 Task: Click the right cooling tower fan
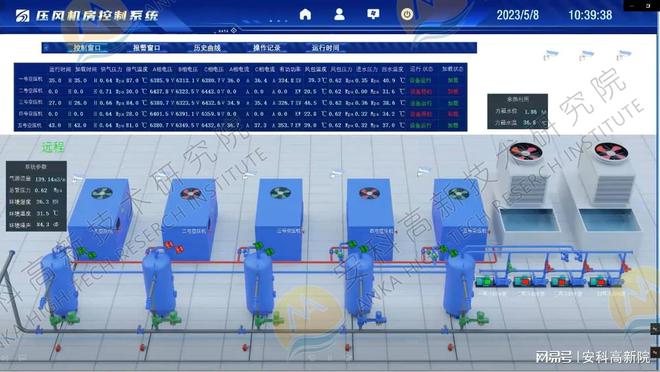click(611, 151)
